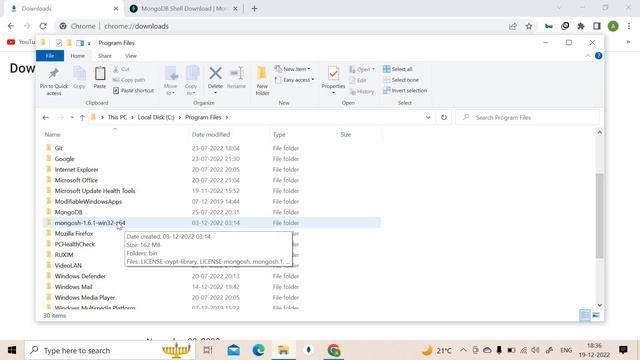640x360 pixels.
Task: Click the Copy ribbon icon
Action: click(x=79, y=74)
